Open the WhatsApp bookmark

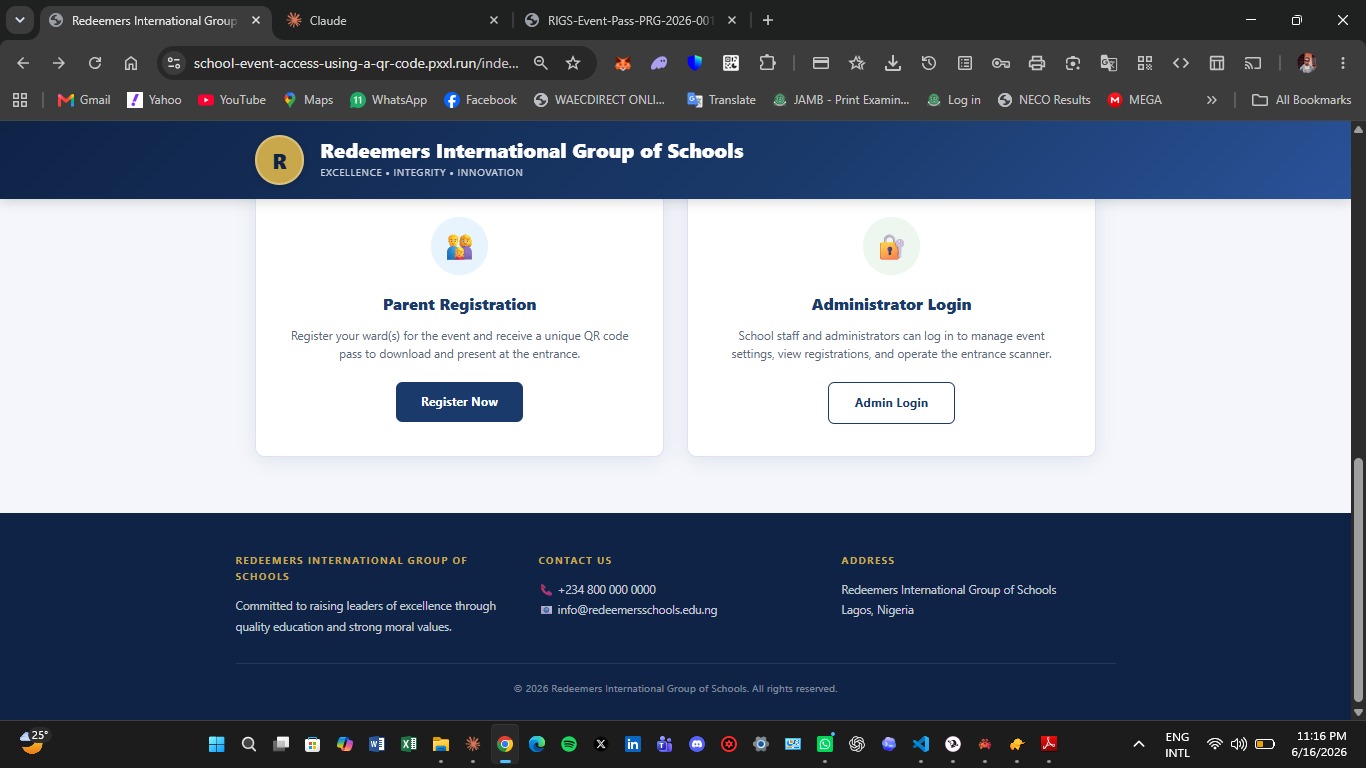(388, 100)
